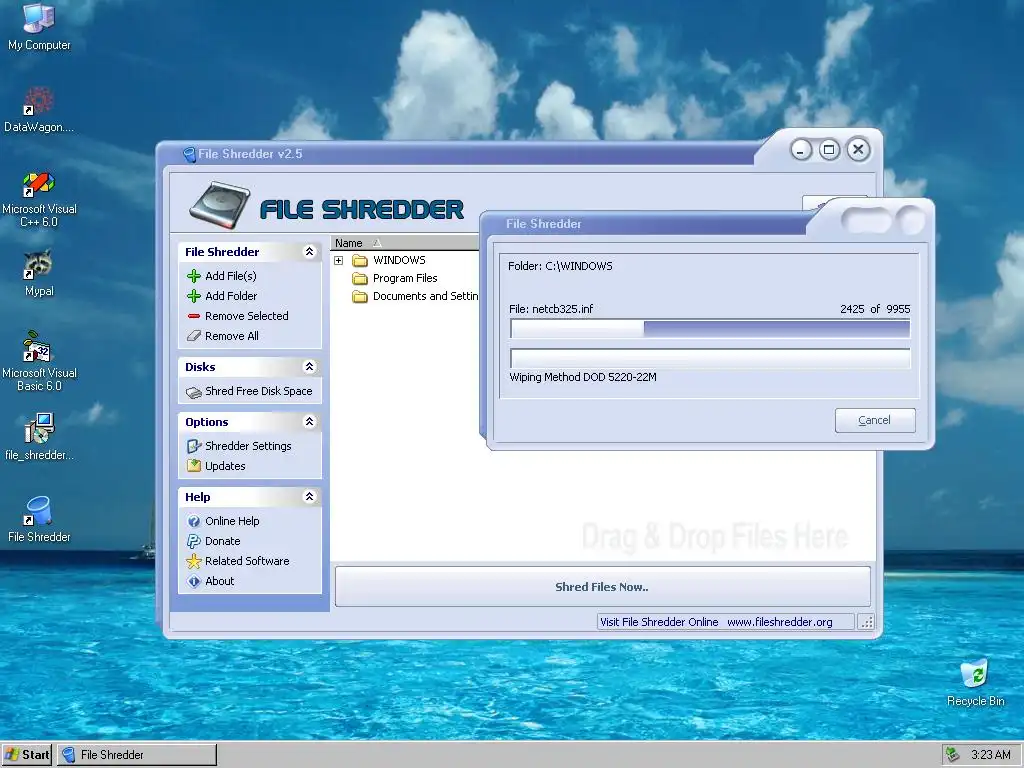Viewport: 1024px width, 768px height.
Task: Select Microsoft Visual C++ 6.0 desktop icon
Action: tap(39, 199)
